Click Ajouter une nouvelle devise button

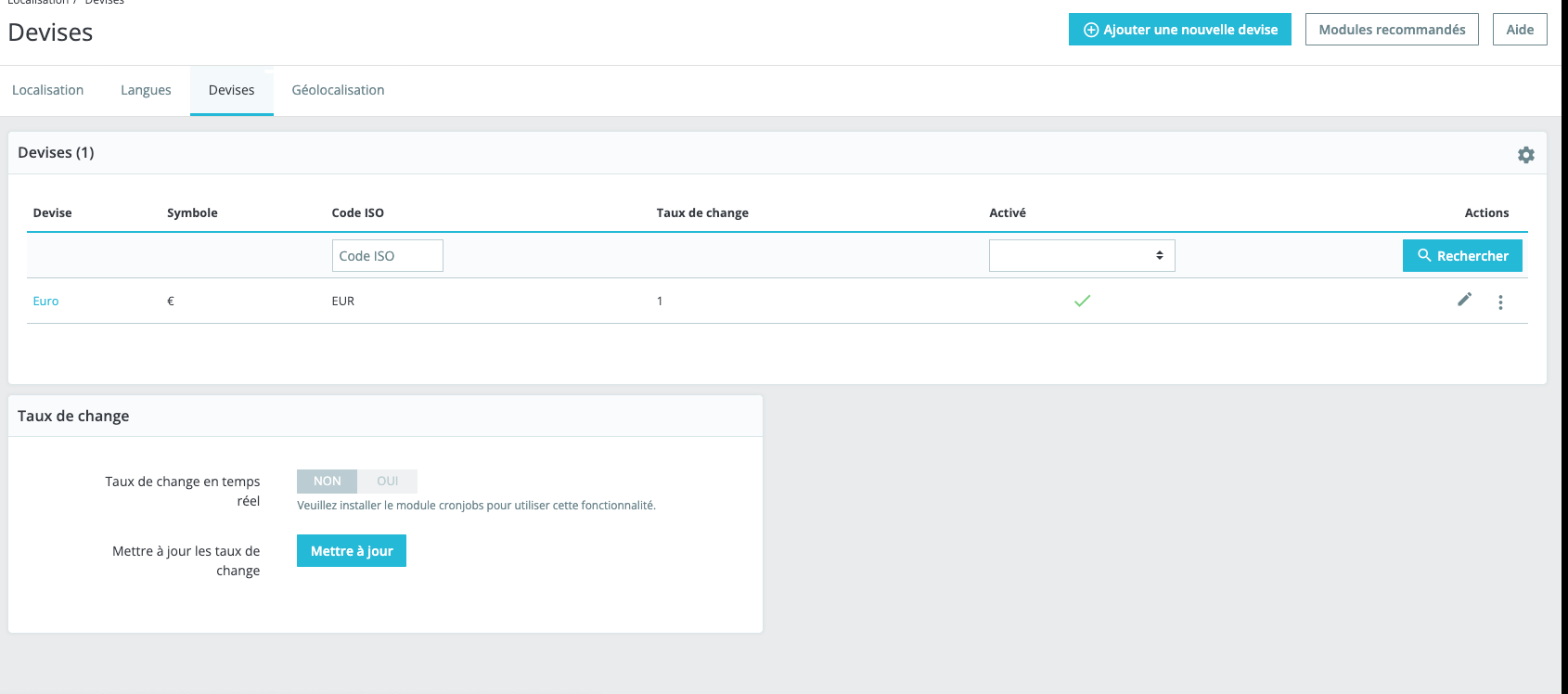coord(1180,30)
